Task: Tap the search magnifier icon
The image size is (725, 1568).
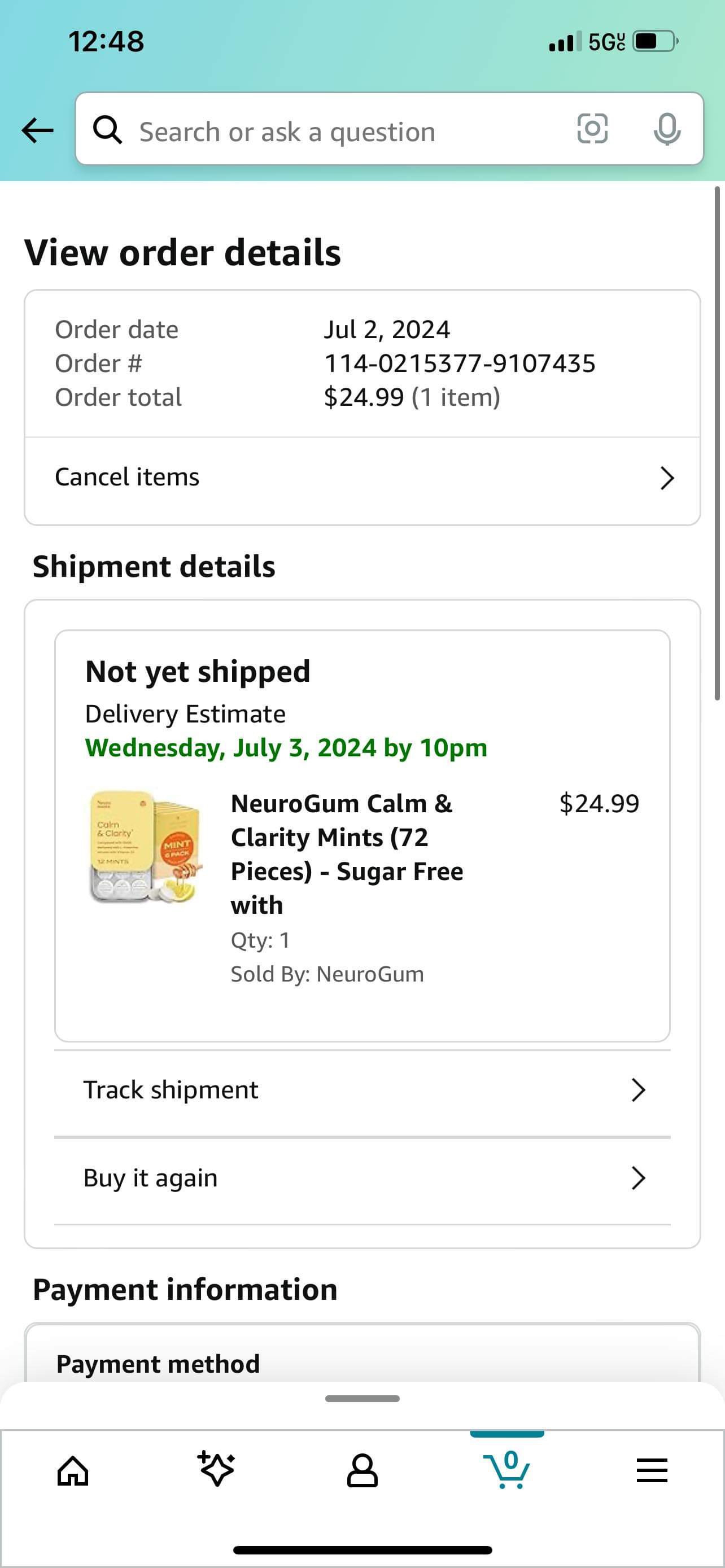Action: pyautogui.click(x=108, y=130)
